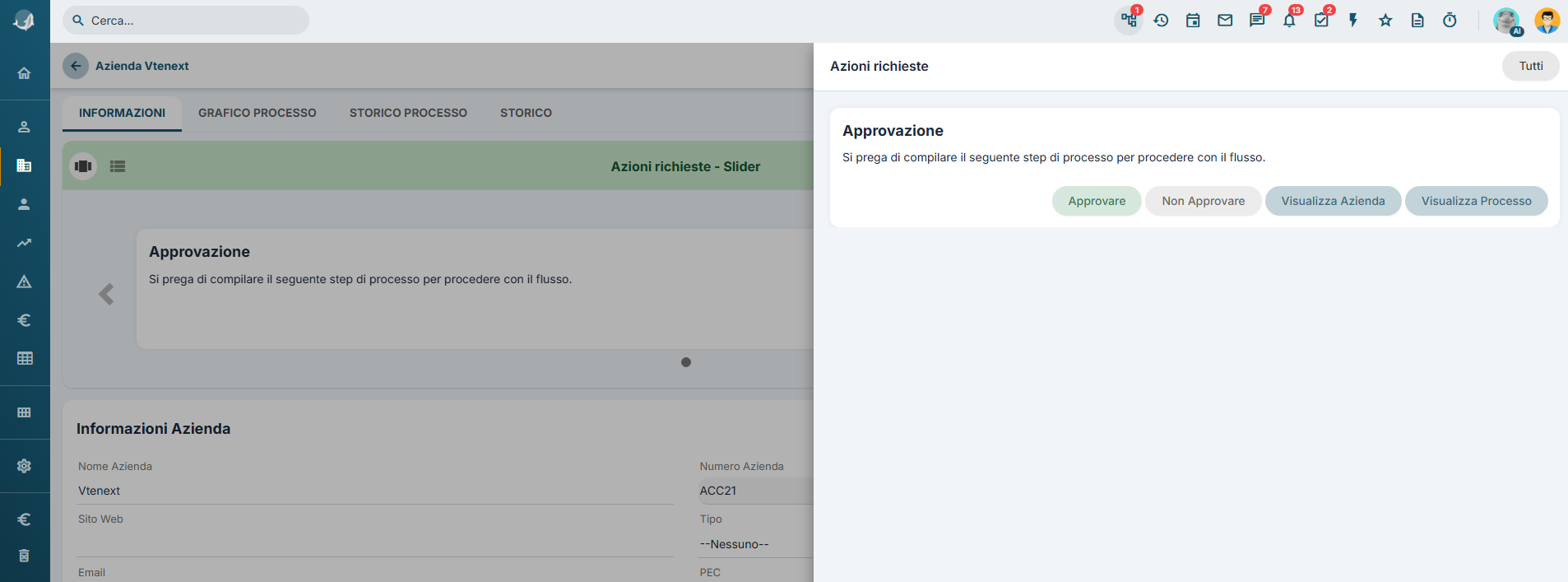
Task: Click the slider pagination dot
Action: click(686, 362)
